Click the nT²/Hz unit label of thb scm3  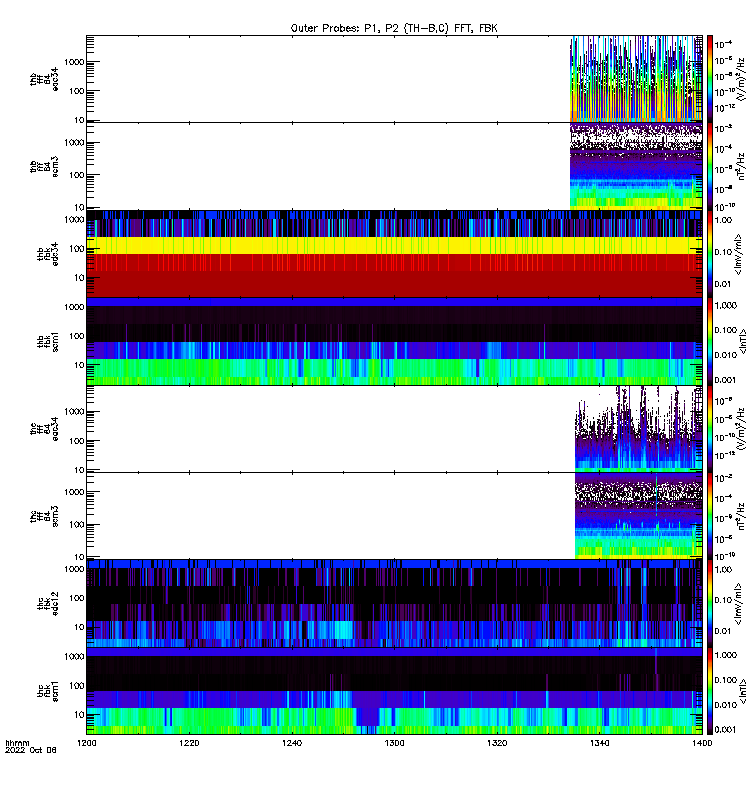coord(741,166)
